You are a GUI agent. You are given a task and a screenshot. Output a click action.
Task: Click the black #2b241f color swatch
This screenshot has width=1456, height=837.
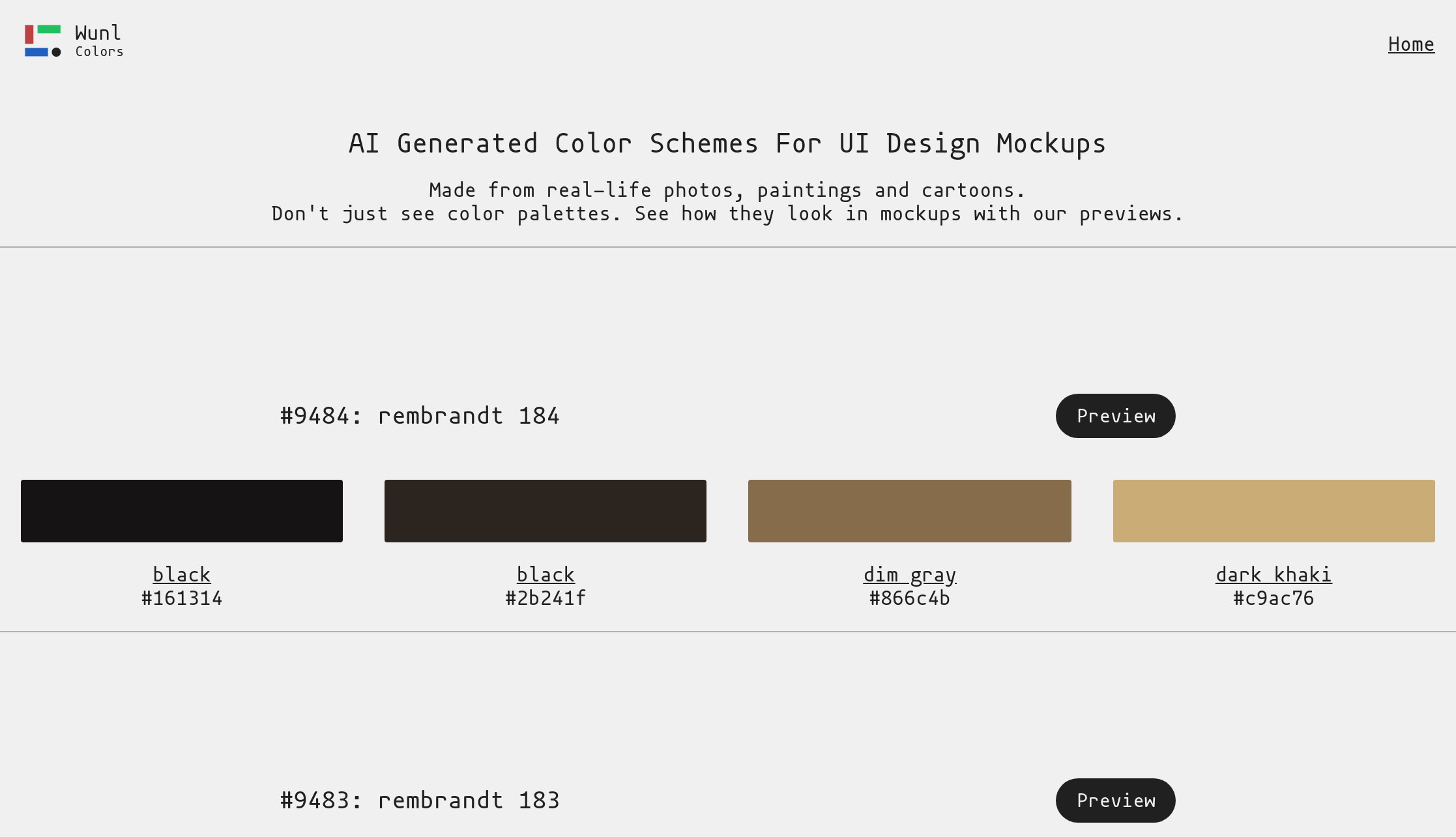[x=545, y=510]
